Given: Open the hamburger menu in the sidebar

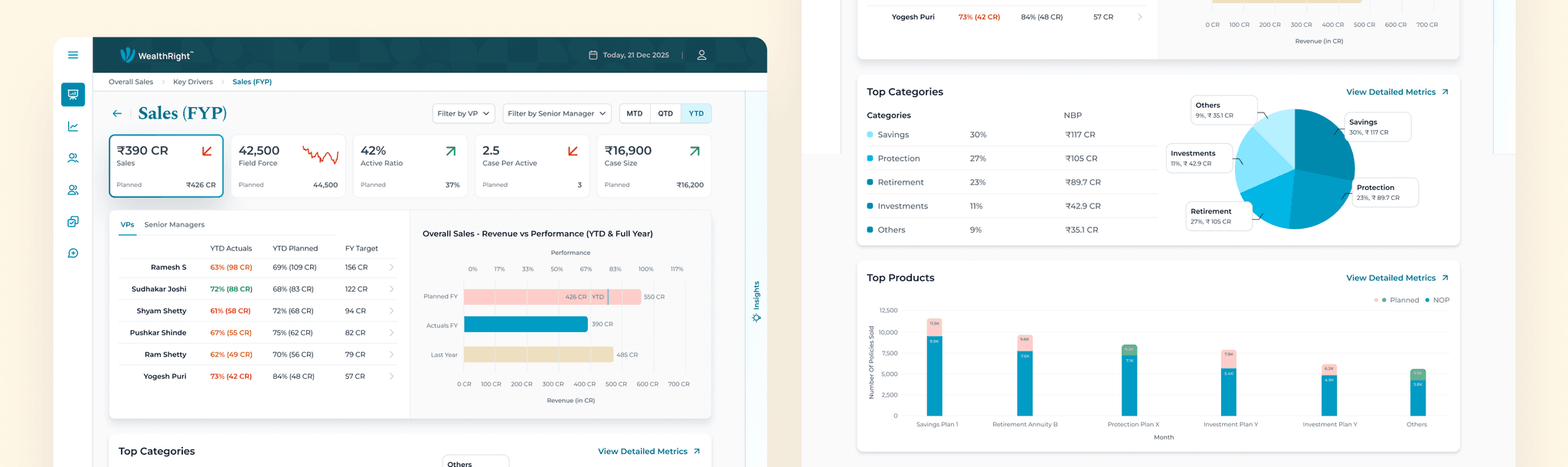Looking at the screenshot, I should click(x=73, y=55).
